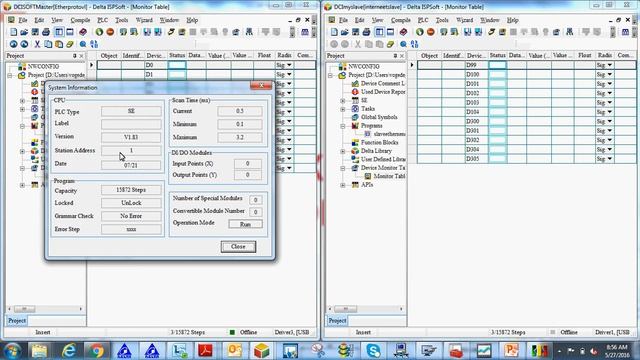The image size is (640, 360).
Task: Open File menu in left ISPSoft window
Action: 23,20
